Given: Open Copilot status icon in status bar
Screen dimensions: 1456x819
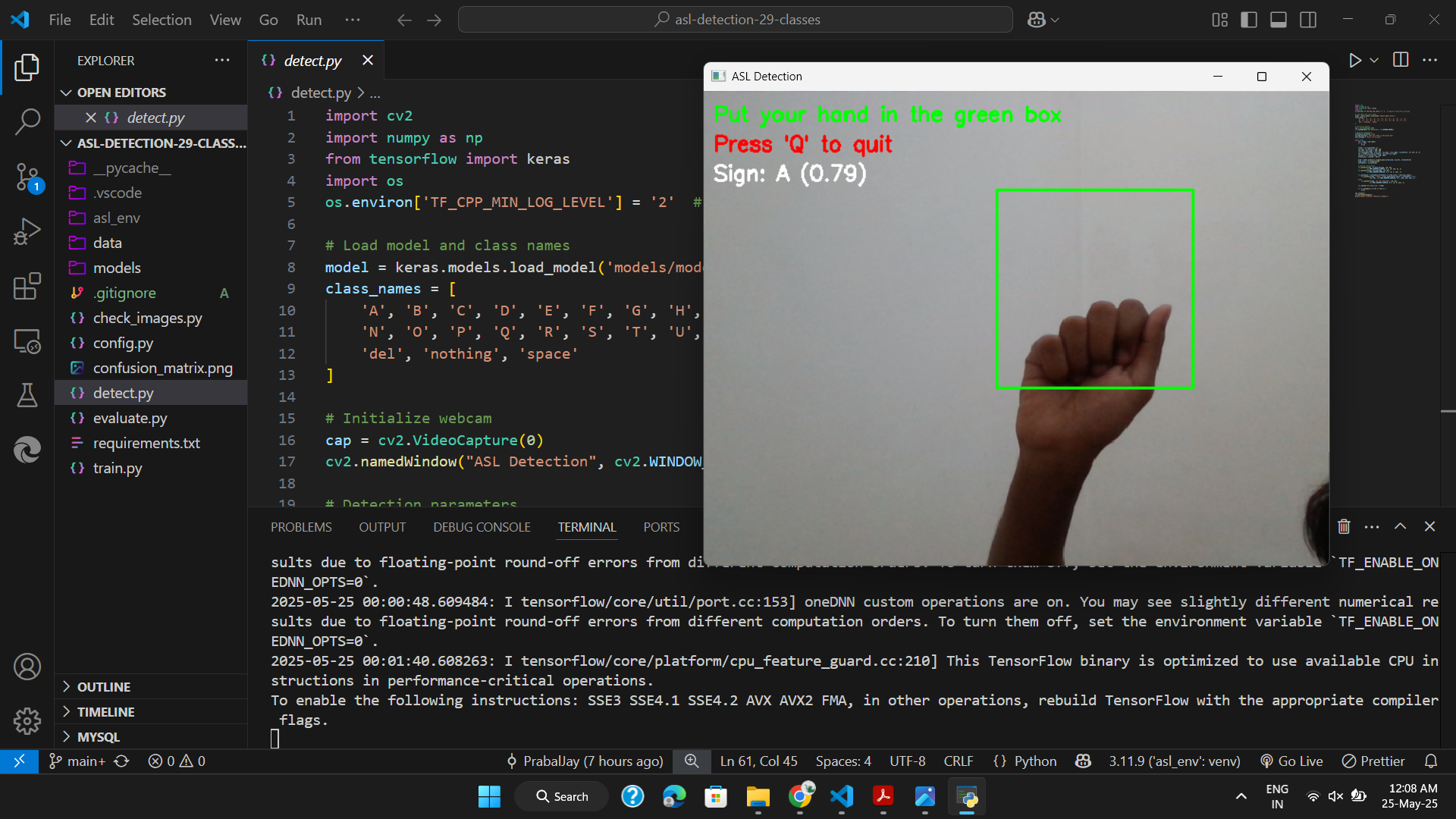Looking at the screenshot, I should tap(1083, 761).
